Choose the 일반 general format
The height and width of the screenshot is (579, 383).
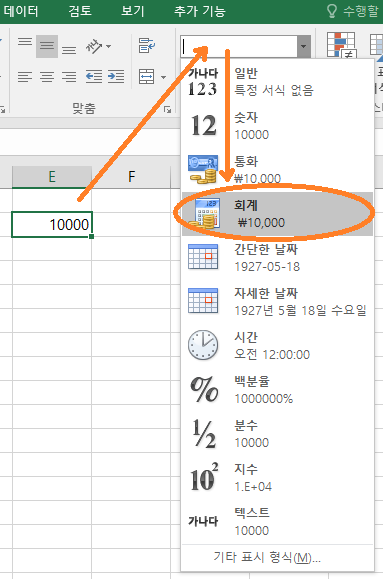click(x=277, y=81)
